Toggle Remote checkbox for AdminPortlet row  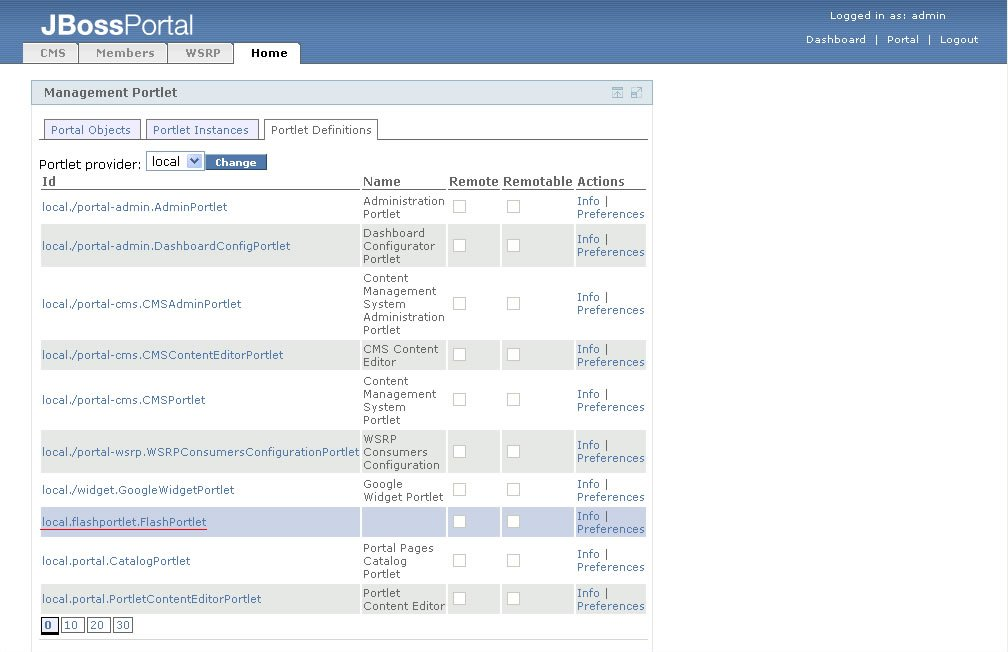(x=459, y=207)
